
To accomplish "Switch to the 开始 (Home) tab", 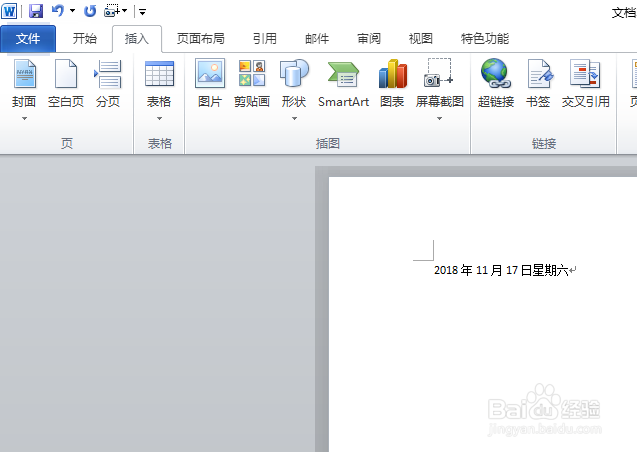I will pos(84,39).
